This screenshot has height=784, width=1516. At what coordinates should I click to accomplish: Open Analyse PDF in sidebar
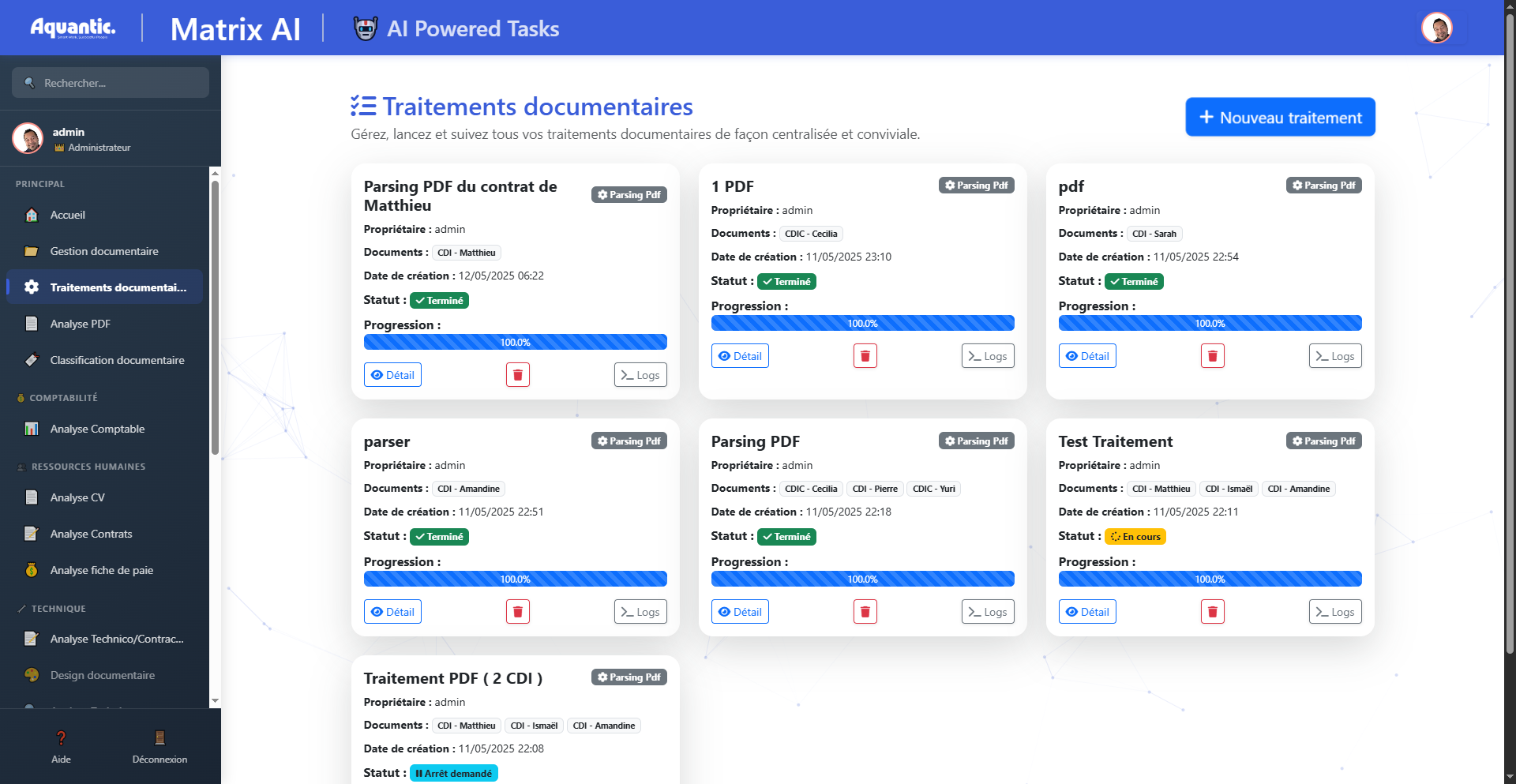coord(80,324)
